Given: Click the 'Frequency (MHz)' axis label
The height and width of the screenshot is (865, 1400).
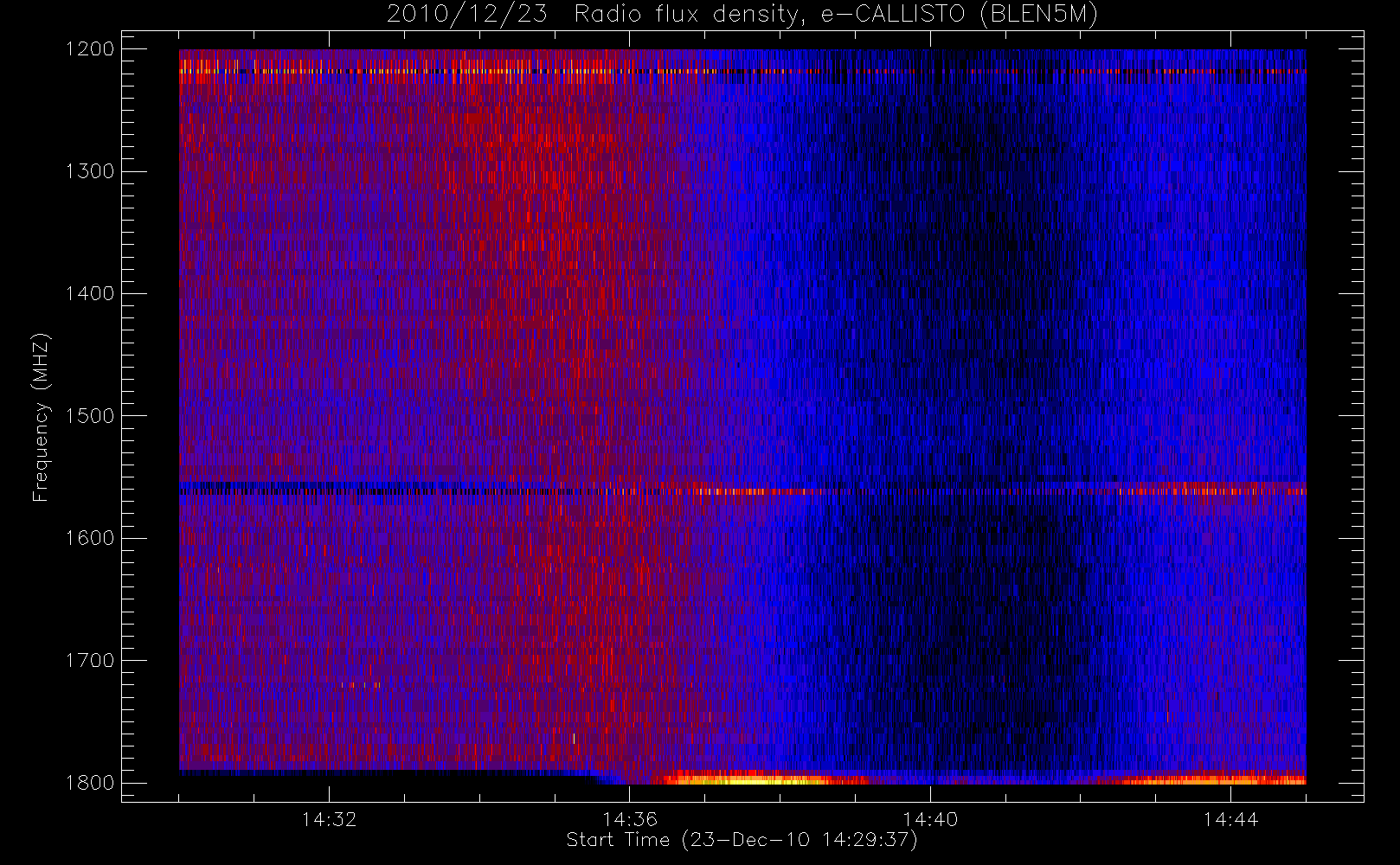Looking at the screenshot, I should pos(41,417).
